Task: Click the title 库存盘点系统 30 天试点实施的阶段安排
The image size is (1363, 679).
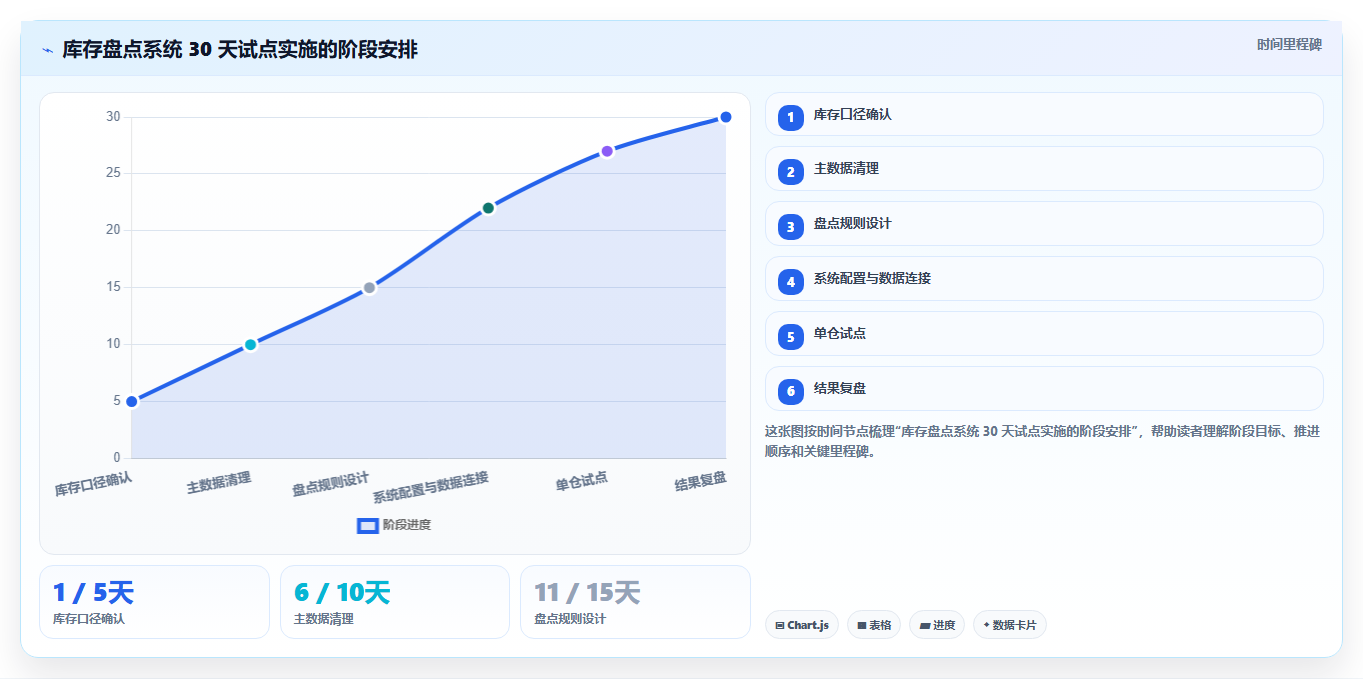Action: [240, 50]
